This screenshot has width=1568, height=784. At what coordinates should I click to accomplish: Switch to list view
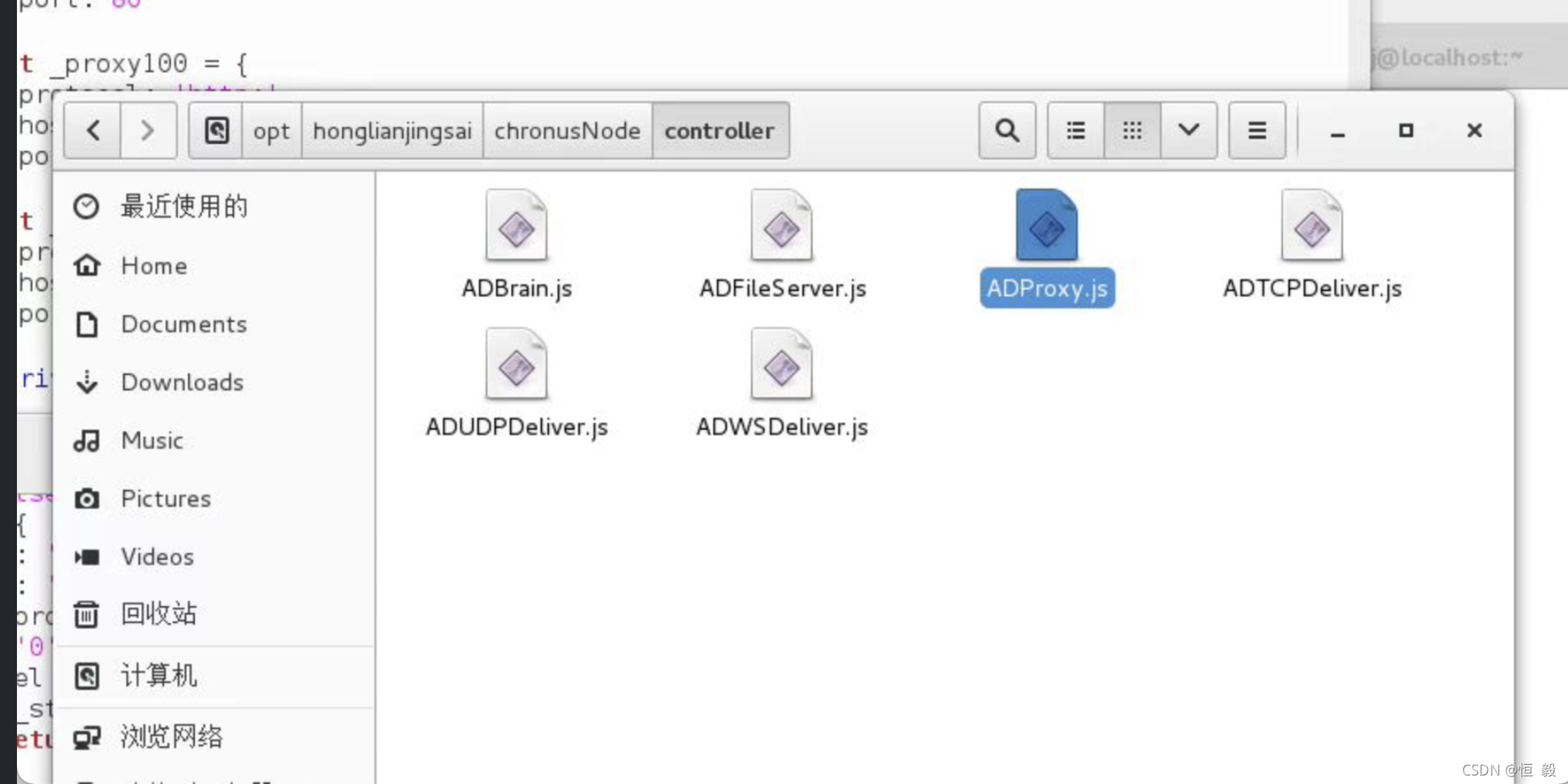click(1076, 130)
